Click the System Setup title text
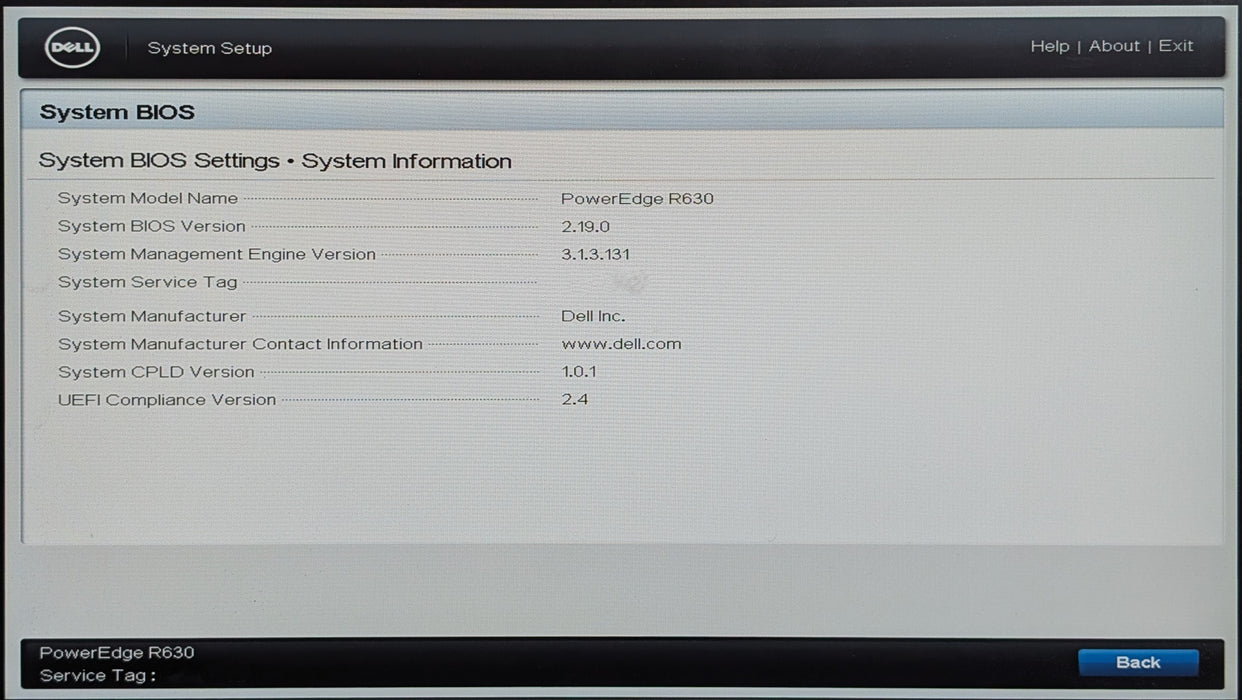Screen dimensions: 1242x700 210,48
